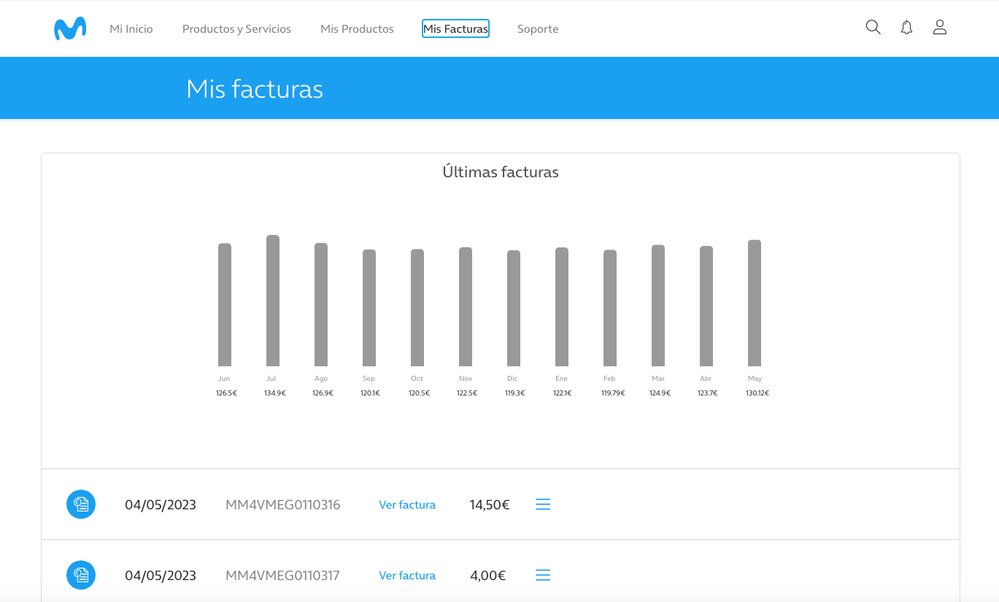The width and height of the screenshot is (999, 602).
Task: Open Productos y Servicios menu
Action: [236, 29]
